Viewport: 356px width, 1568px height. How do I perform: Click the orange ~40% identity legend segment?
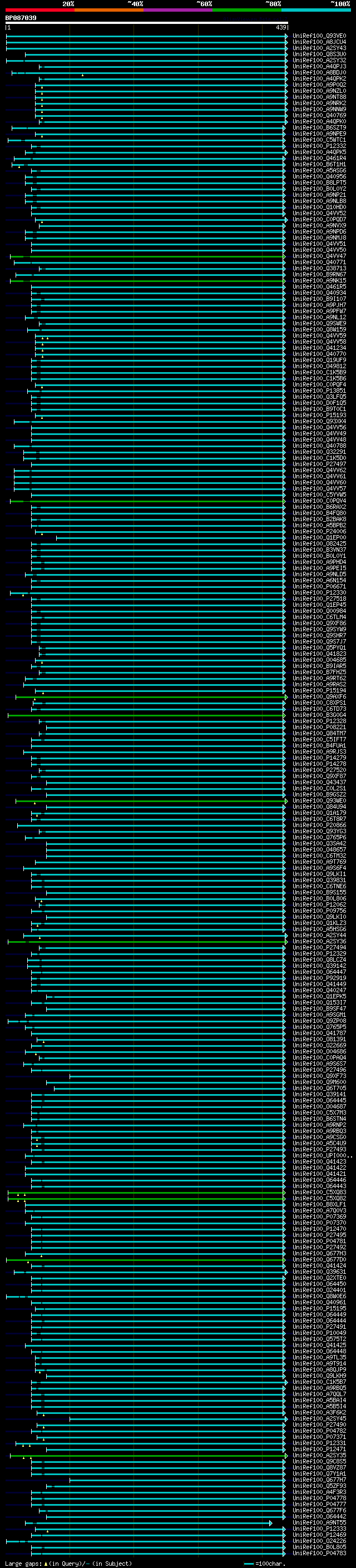108,11
